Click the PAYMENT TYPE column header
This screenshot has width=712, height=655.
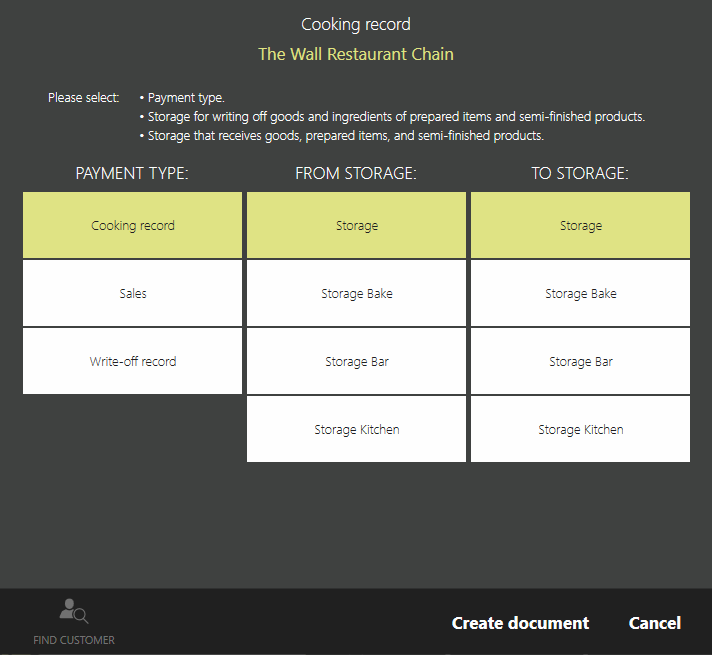pos(132,174)
